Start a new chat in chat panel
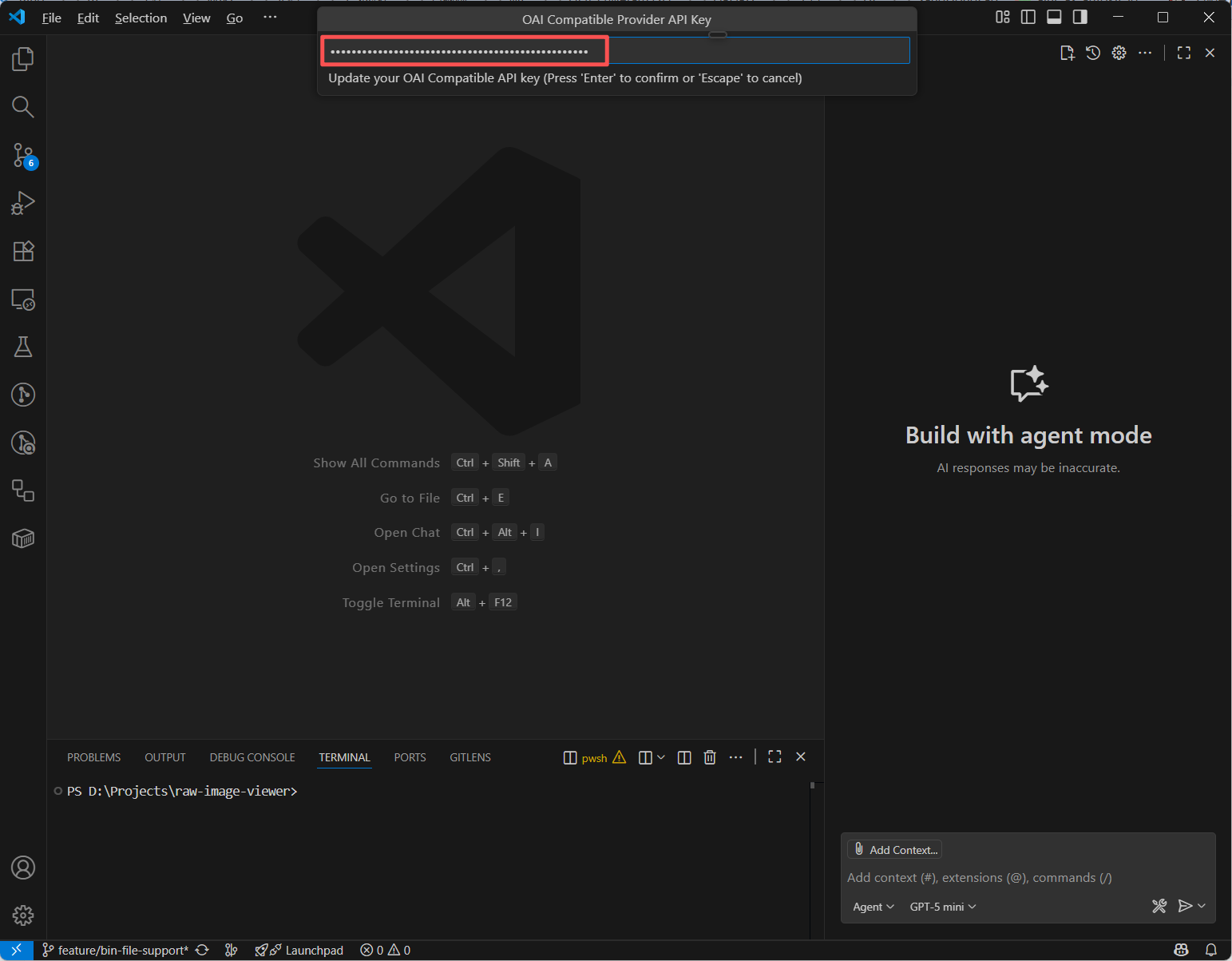This screenshot has width=1232, height=961. 1067,53
